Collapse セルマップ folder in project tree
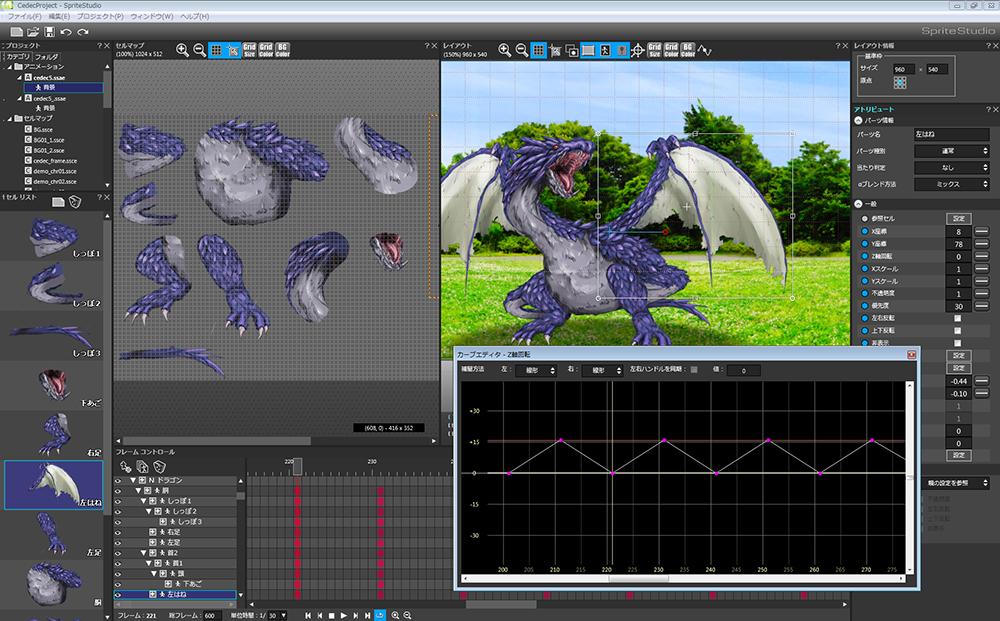Image resolution: width=1000 pixels, height=621 pixels. [10, 119]
